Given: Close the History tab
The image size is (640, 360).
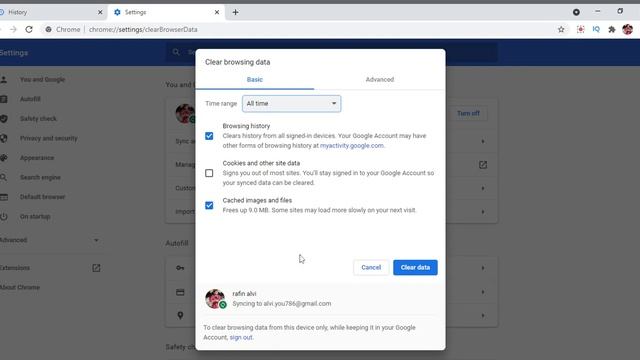Looking at the screenshot, I should click(100, 12).
